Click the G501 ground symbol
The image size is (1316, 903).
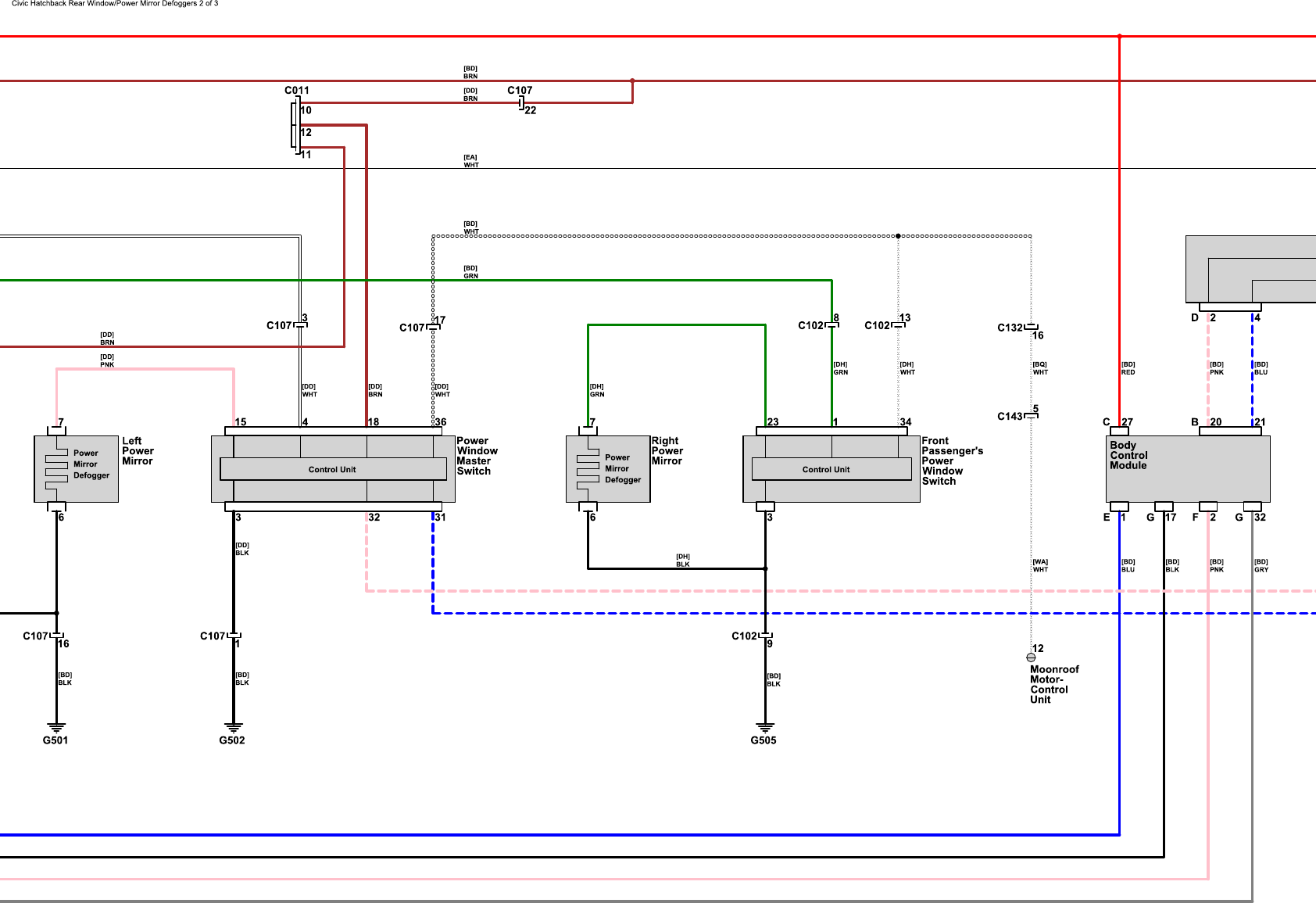(56, 727)
